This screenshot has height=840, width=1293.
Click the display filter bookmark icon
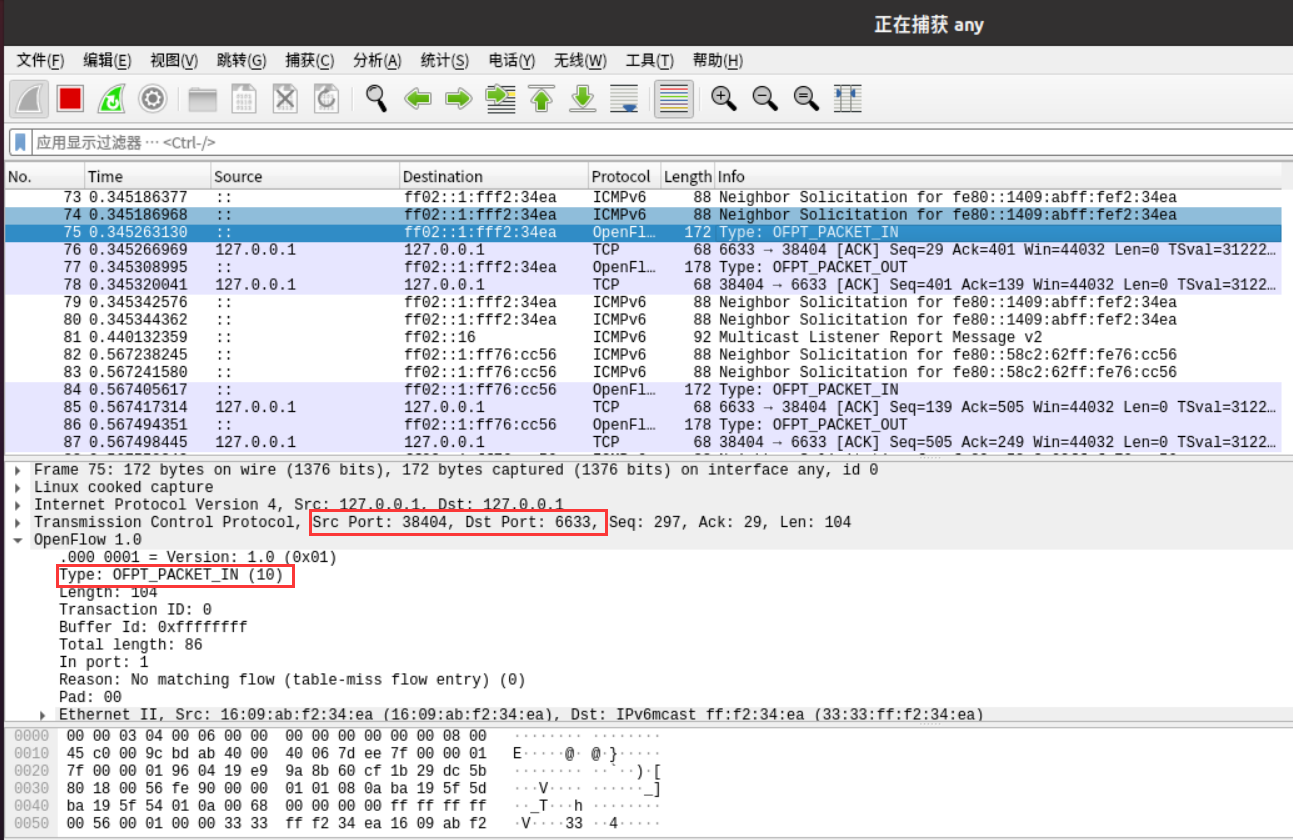[x=20, y=143]
